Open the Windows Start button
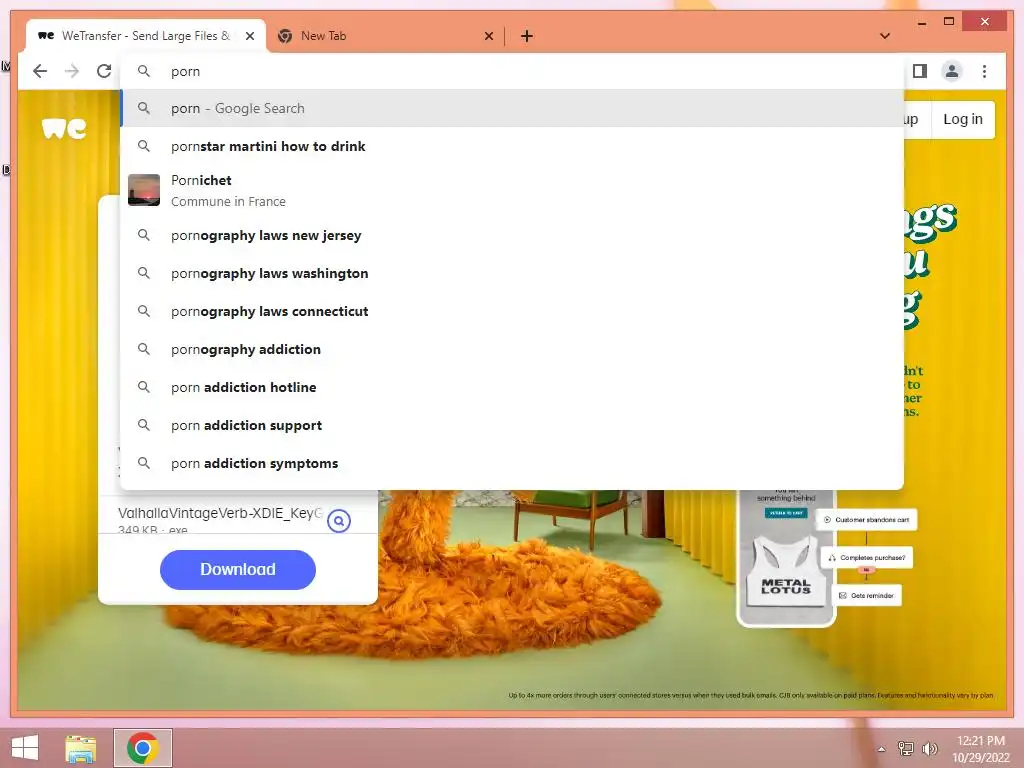 [25, 748]
